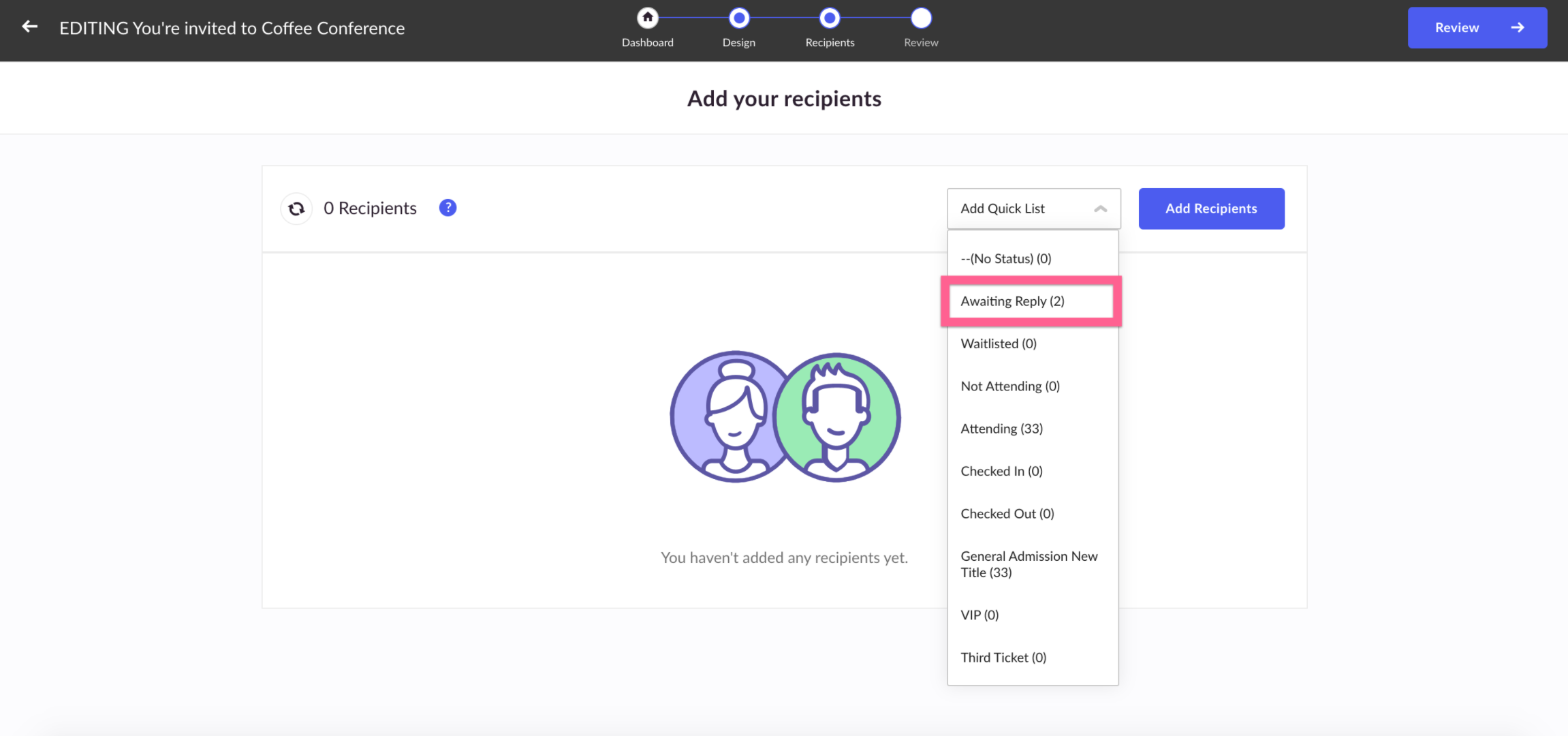Image resolution: width=1568 pixels, height=736 pixels.
Task: Select the --(No Status) (0) option
Action: tap(1033, 258)
